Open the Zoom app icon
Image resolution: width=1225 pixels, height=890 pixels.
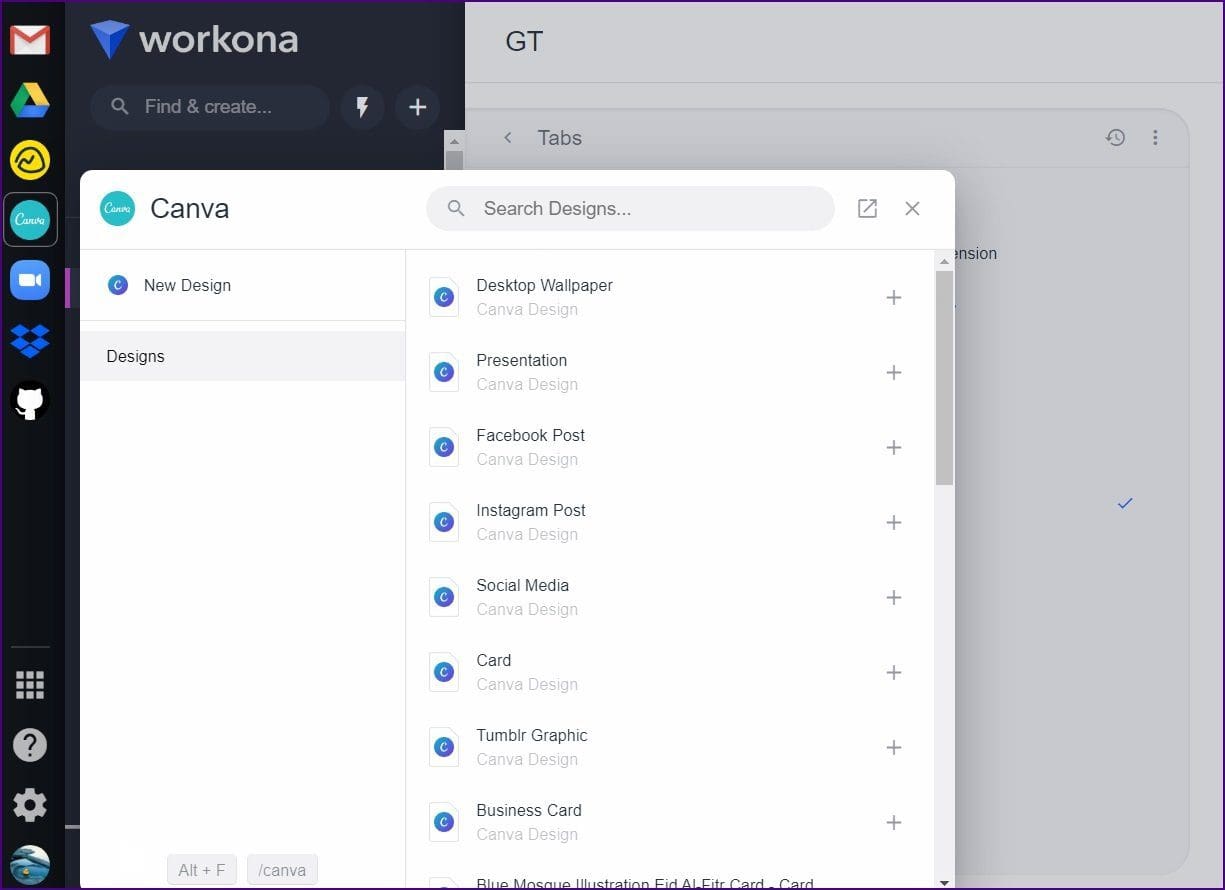(30, 280)
